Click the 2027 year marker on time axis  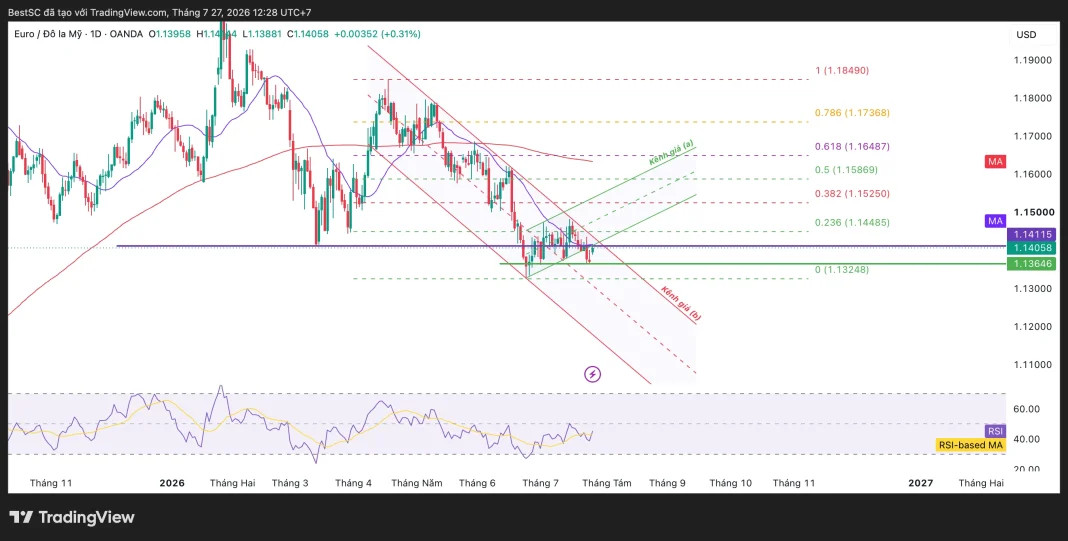(x=921, y=483)
